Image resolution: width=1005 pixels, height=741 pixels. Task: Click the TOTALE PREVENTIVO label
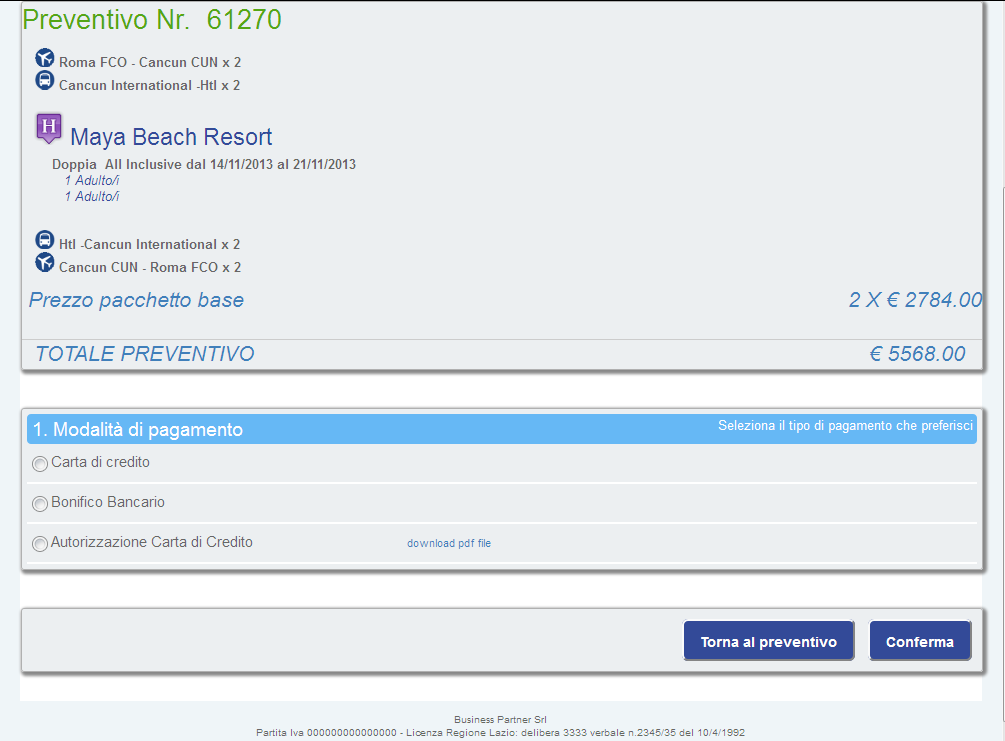pyautogui.click(x=145, y=354)
